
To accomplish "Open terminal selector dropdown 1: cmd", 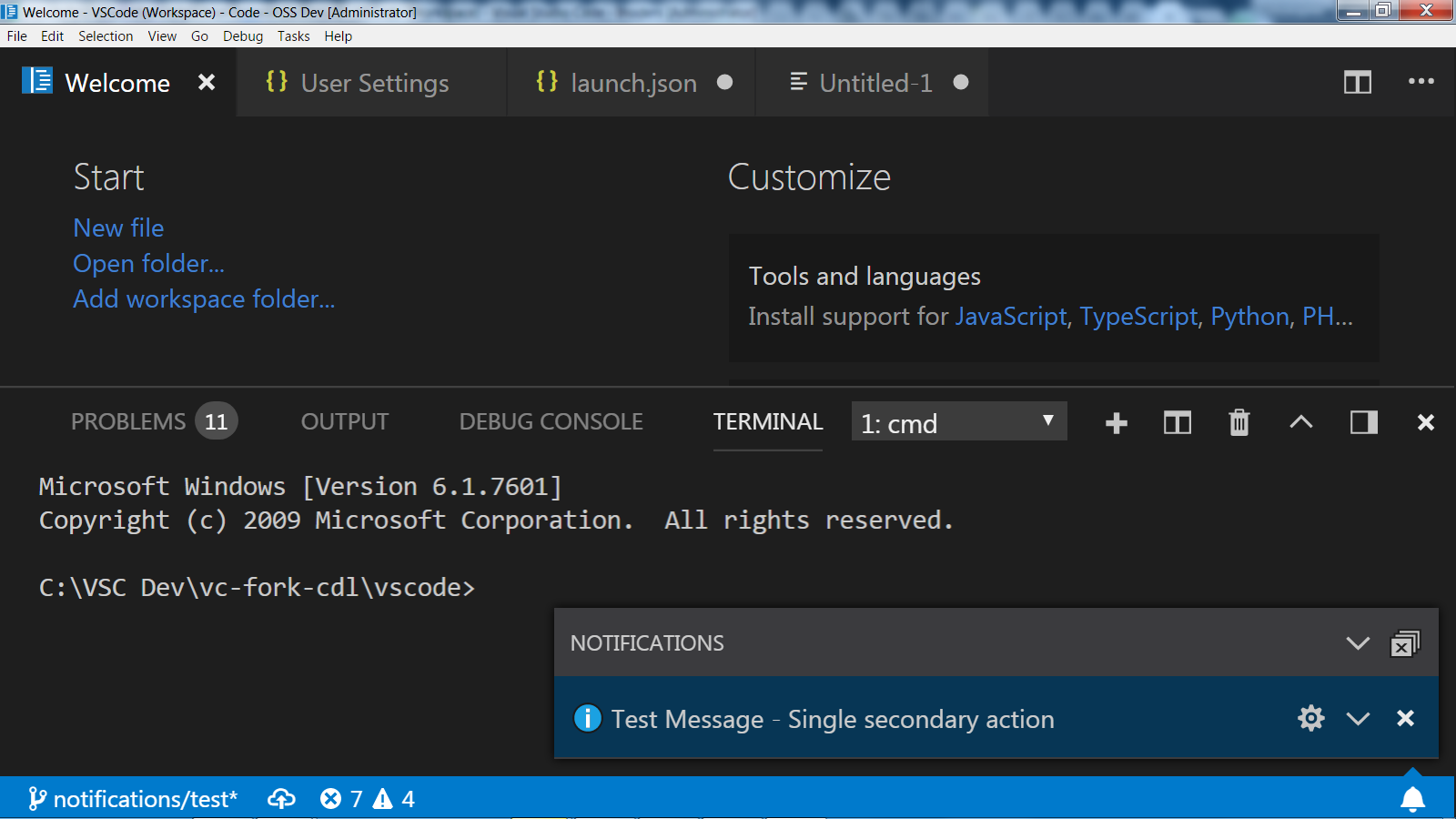I will tap(959, 421).
